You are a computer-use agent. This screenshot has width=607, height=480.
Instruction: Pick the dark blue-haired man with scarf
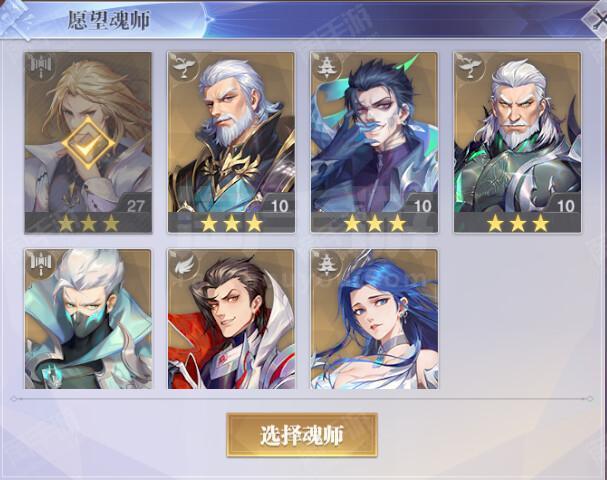[374, 143]
